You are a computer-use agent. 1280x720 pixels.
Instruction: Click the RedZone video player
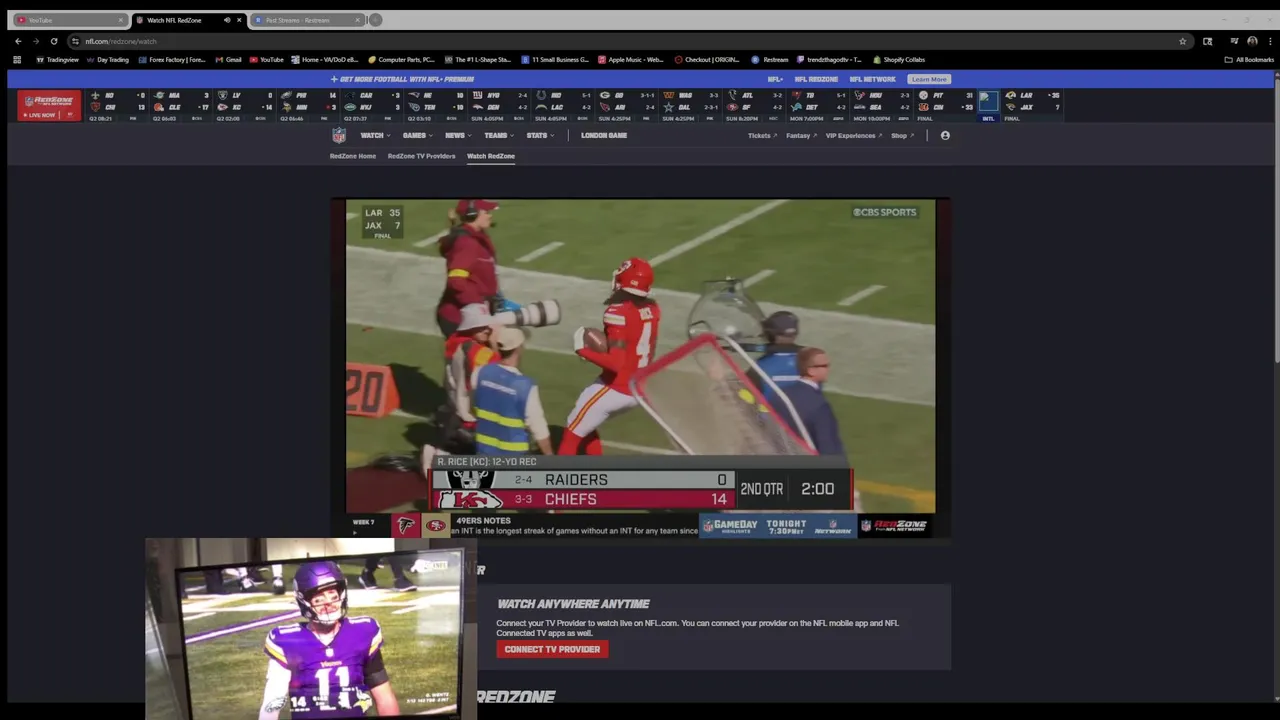click(641, 368)
